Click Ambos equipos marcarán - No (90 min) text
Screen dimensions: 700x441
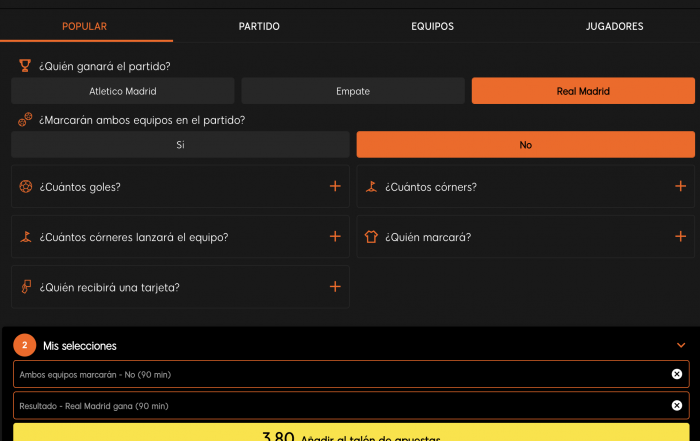click(95, 374)
